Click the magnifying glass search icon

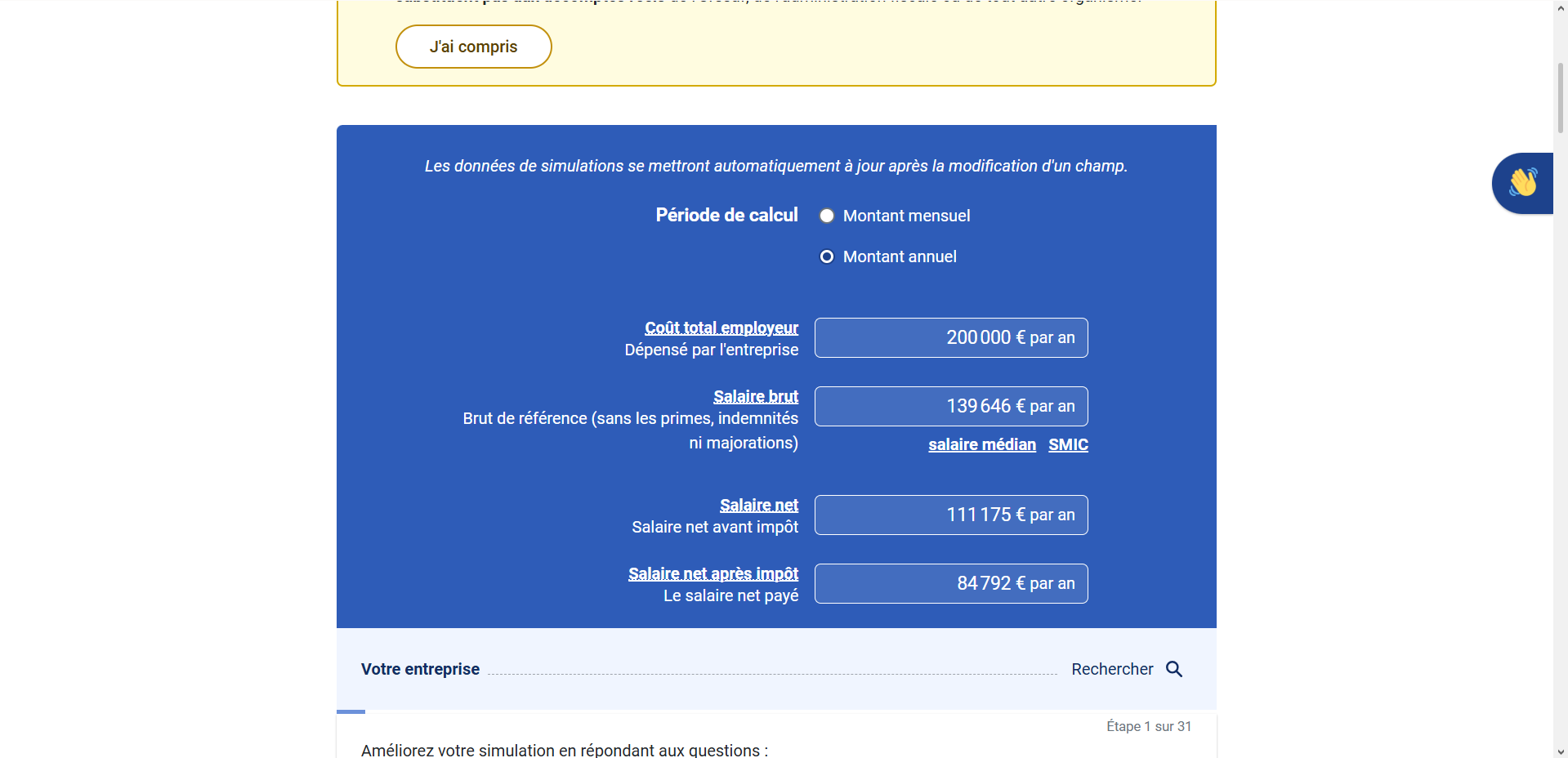click(x=1174, y=669)
